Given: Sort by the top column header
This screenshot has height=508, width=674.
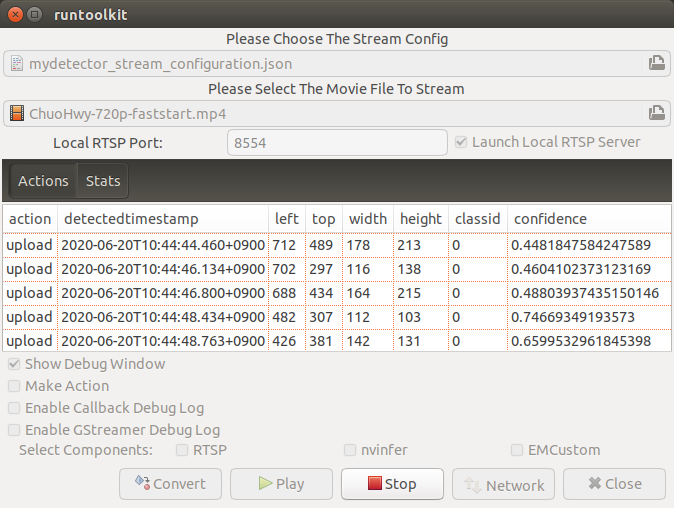Looking at the screenshot, I should tap(324, 219).
